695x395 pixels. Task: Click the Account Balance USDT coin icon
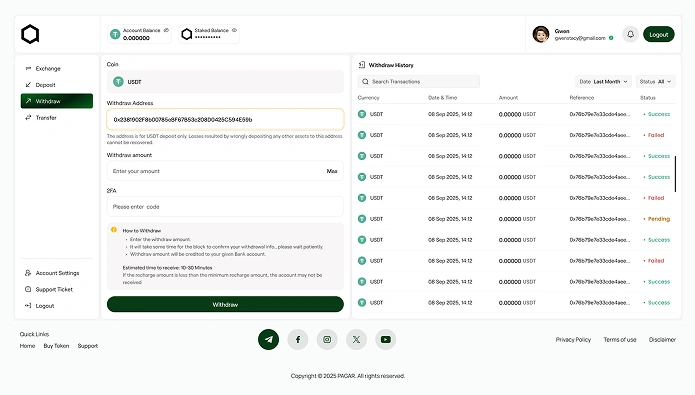[115, 34]
